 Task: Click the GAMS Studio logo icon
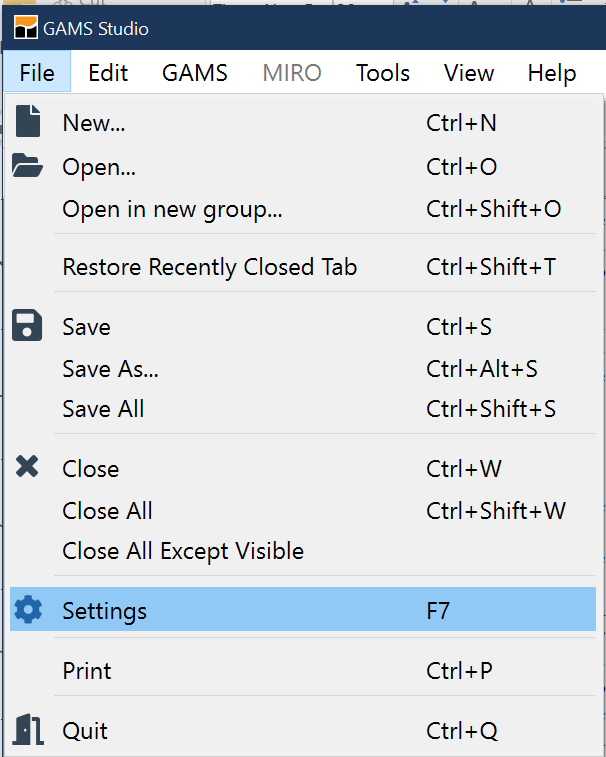click(x=25, y=28)
